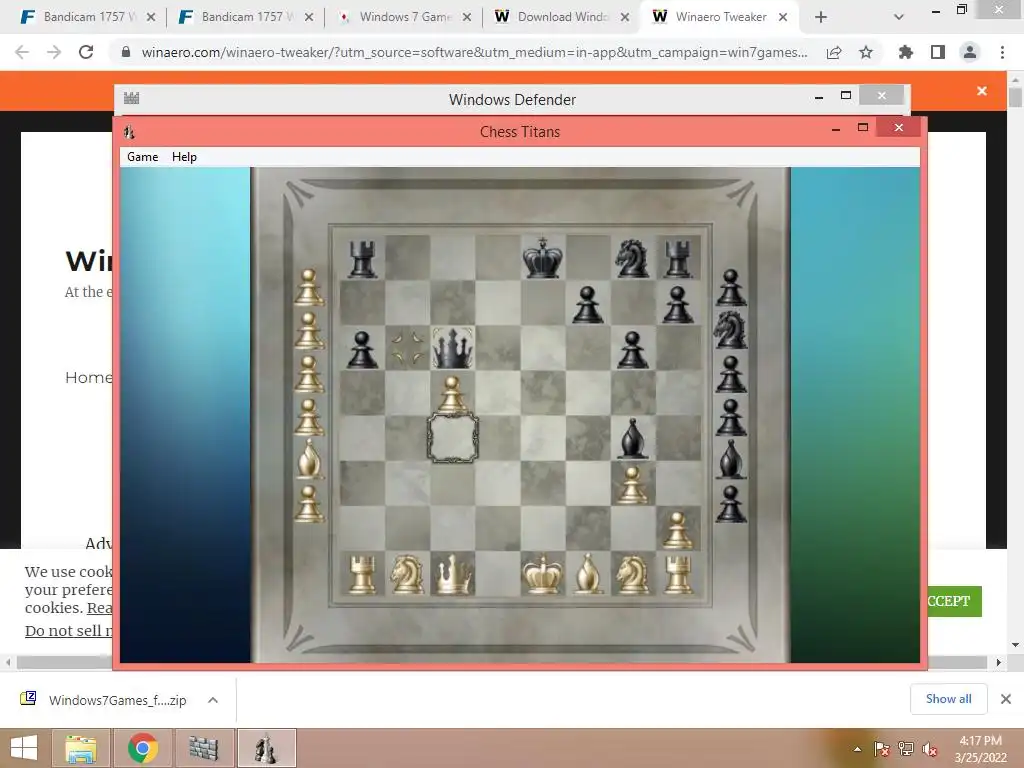Close the downloads bar
The width and height of the screenshot is (1024, 768).
[x=1006, y=699]
